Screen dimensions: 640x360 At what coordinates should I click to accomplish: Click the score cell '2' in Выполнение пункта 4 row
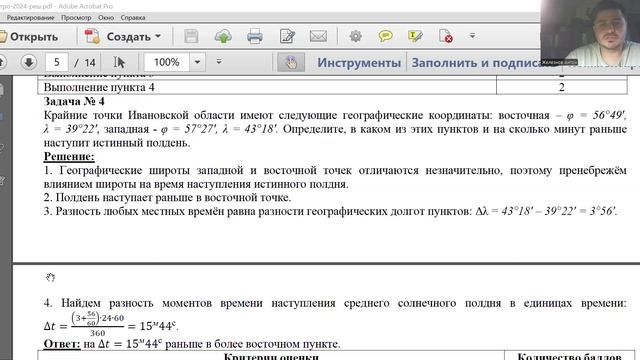[562, 87]
